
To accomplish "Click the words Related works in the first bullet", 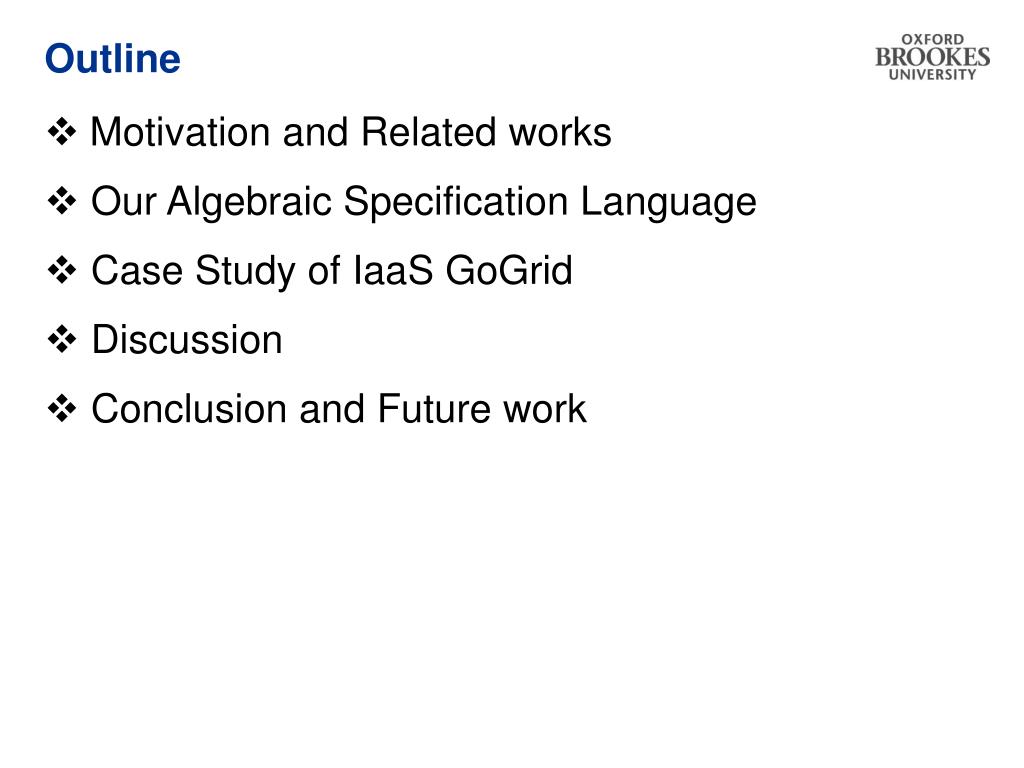I will click(x=486, y=132).
